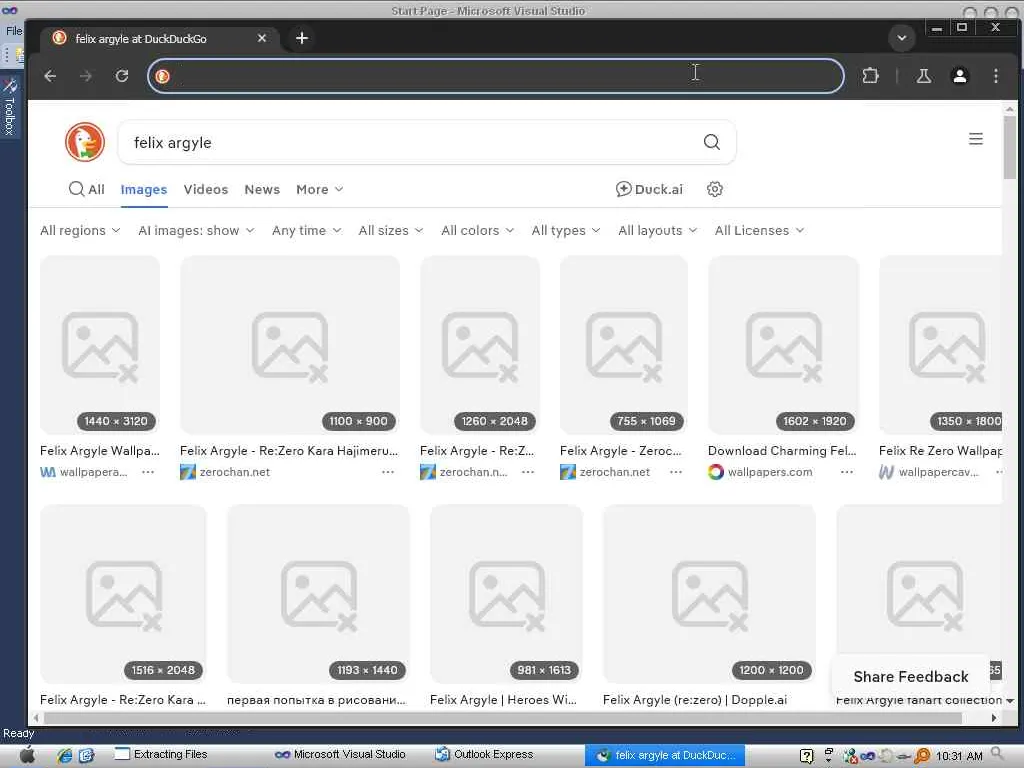Click the browser address bar
The image size is (1024, 768).
[496, 76]
